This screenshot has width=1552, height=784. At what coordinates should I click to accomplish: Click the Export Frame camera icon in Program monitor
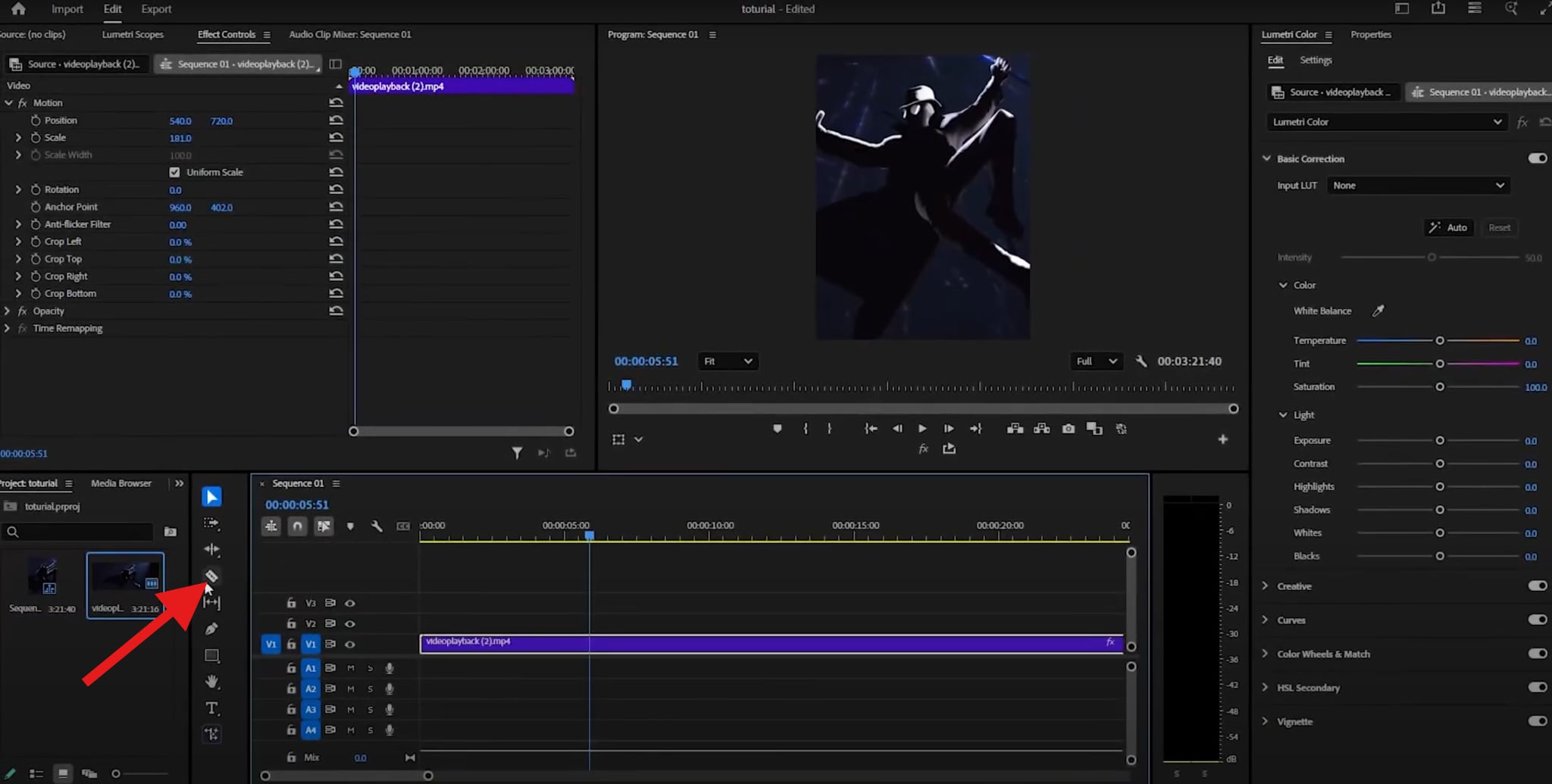[1069, 428]
